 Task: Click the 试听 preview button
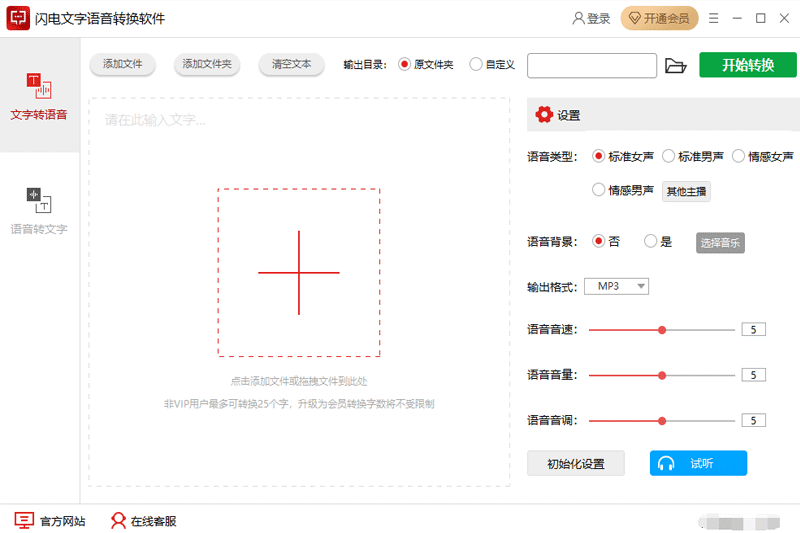698,463
